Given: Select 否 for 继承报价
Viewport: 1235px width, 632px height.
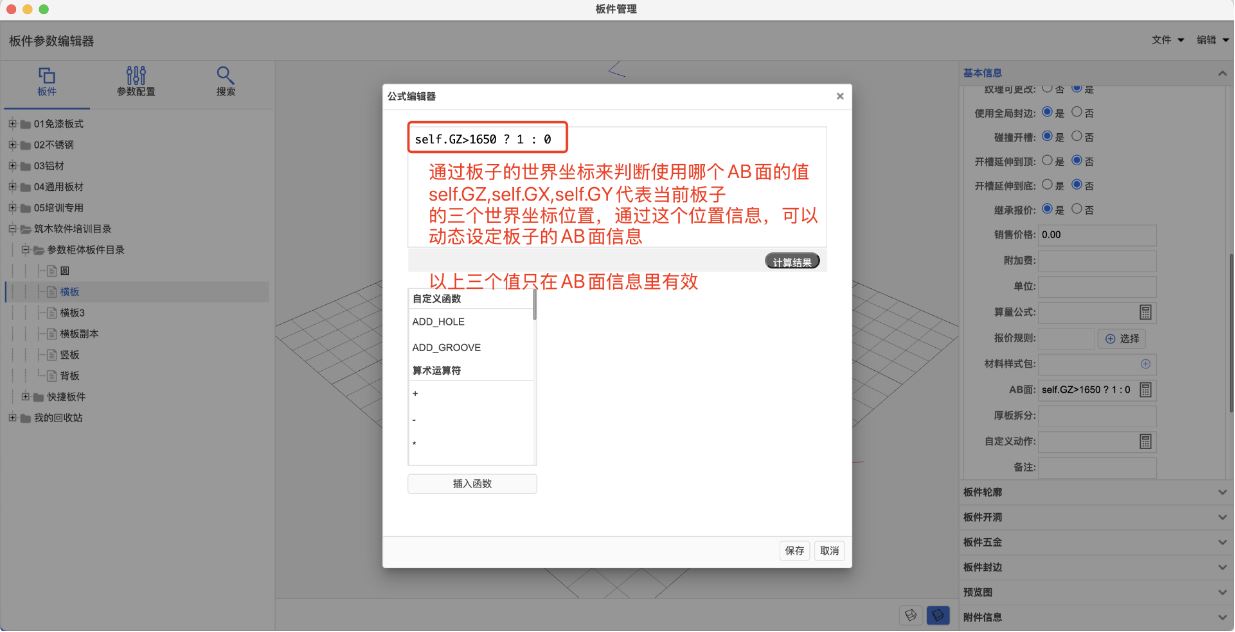Looking at the screenshot, I should point(1076,210).
